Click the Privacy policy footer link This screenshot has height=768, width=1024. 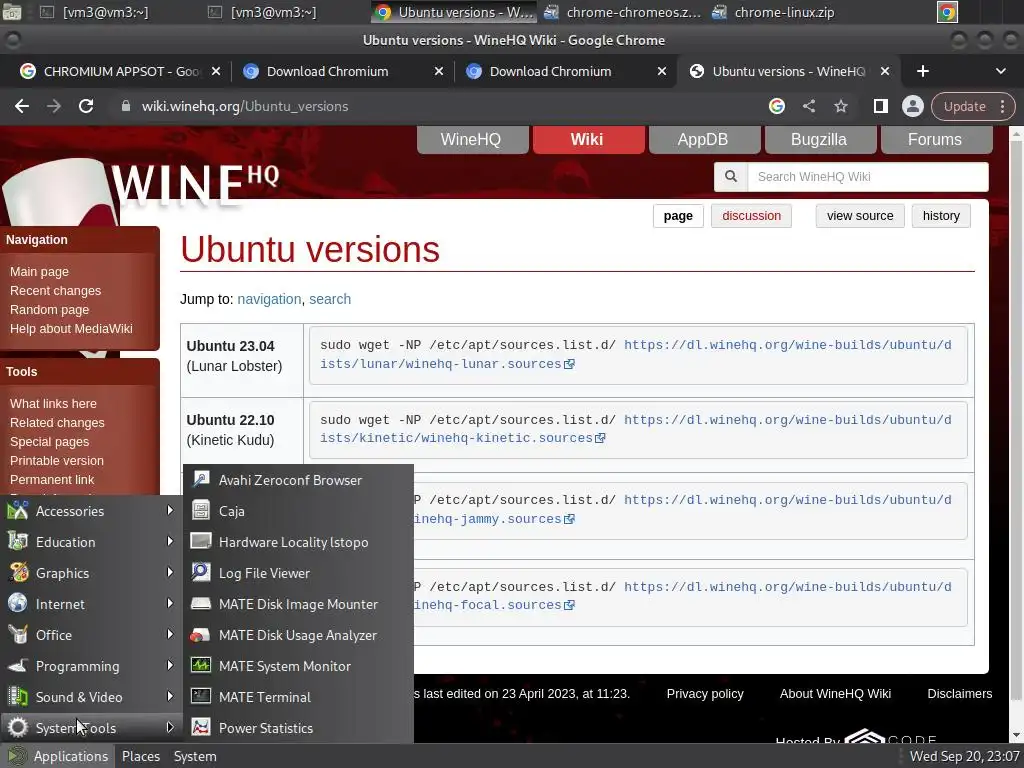pos(705,694)
